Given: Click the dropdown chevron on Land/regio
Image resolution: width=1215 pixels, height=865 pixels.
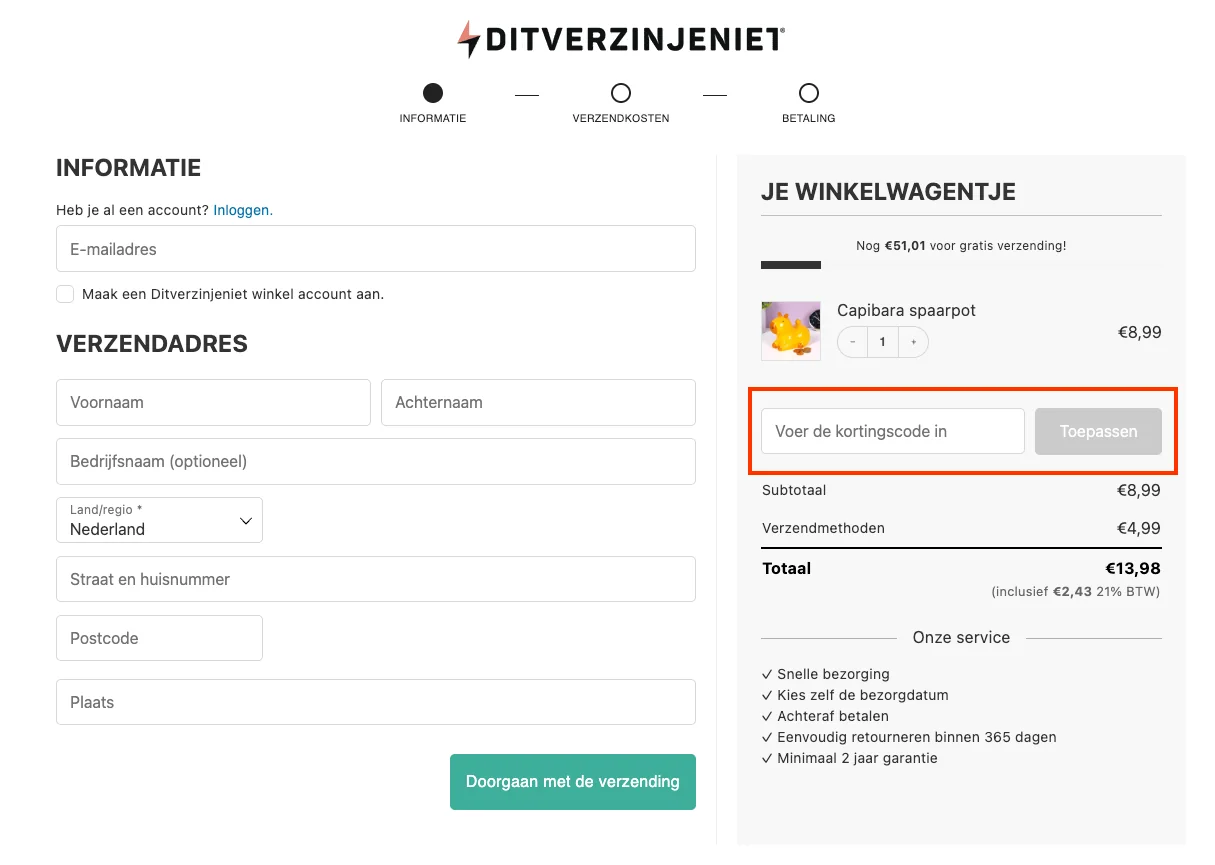Looking at the screenshot, I should click(245, 521).
